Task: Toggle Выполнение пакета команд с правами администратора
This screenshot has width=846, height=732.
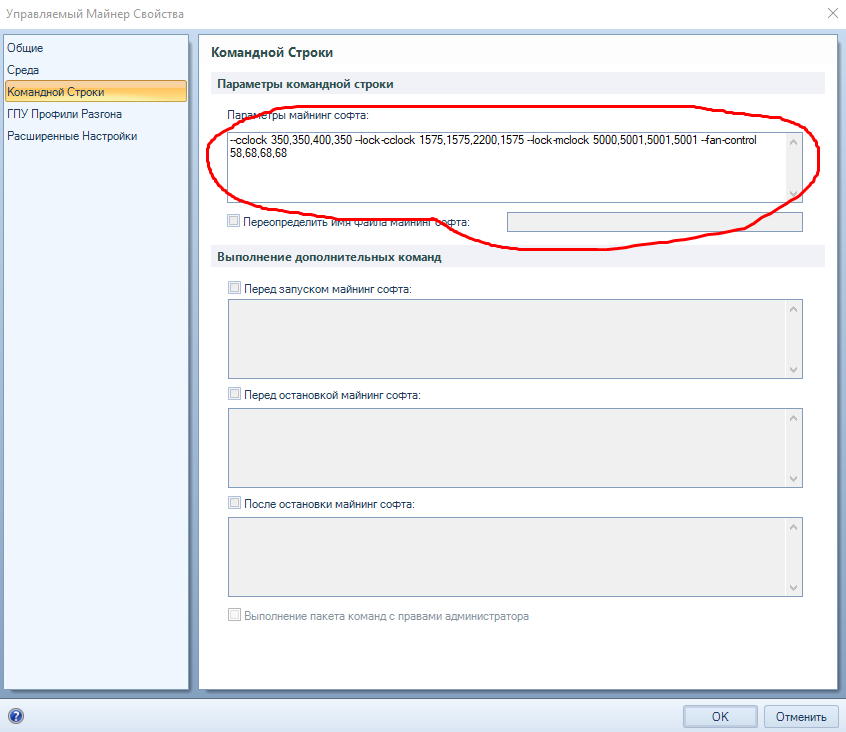Action: click(x=234, y=615)
